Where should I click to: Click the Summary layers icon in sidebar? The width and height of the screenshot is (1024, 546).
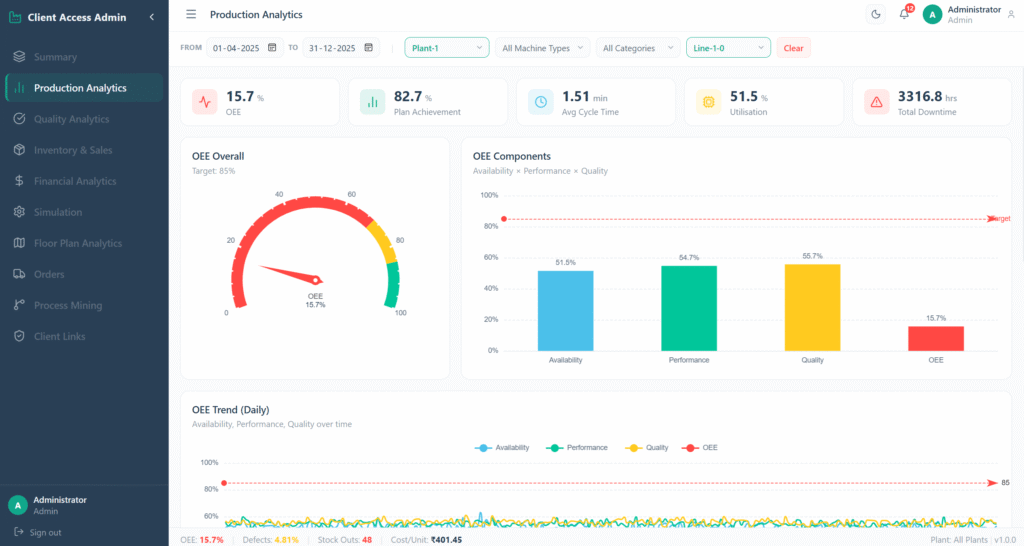(x=19, y=57)
